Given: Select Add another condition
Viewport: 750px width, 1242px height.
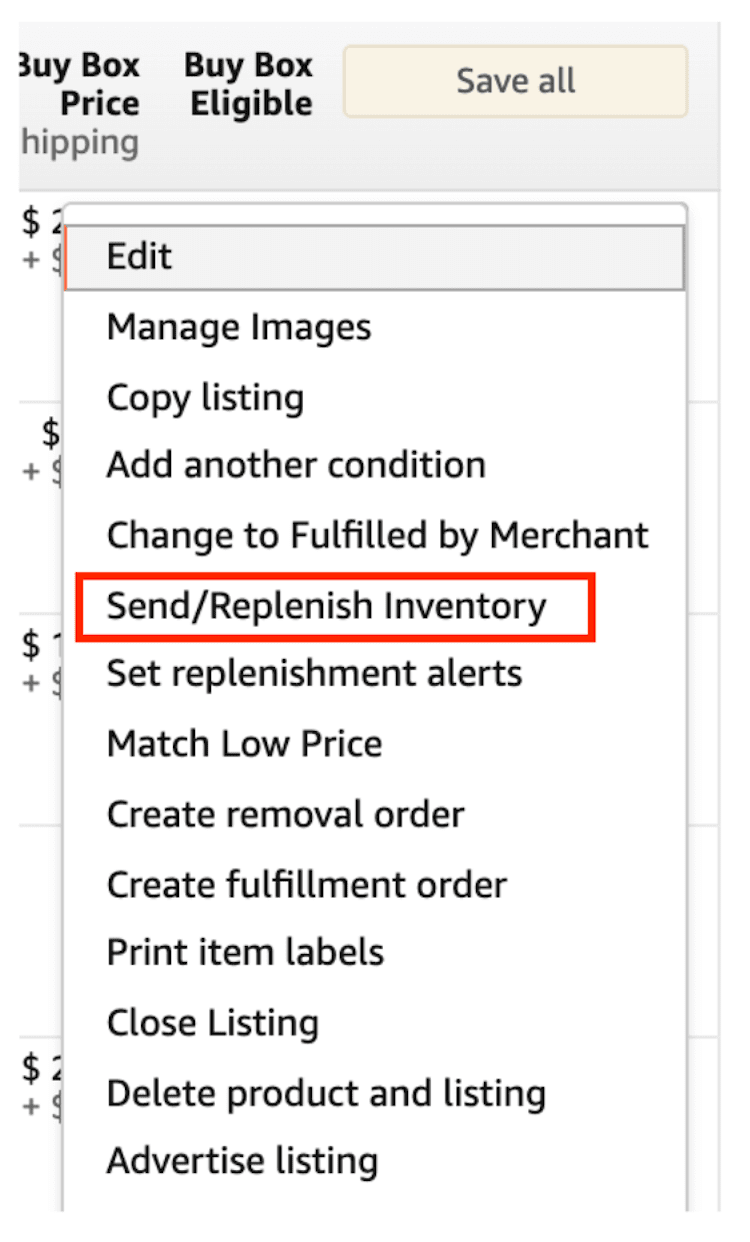Looking at the screenshot, I should (296, 465).
